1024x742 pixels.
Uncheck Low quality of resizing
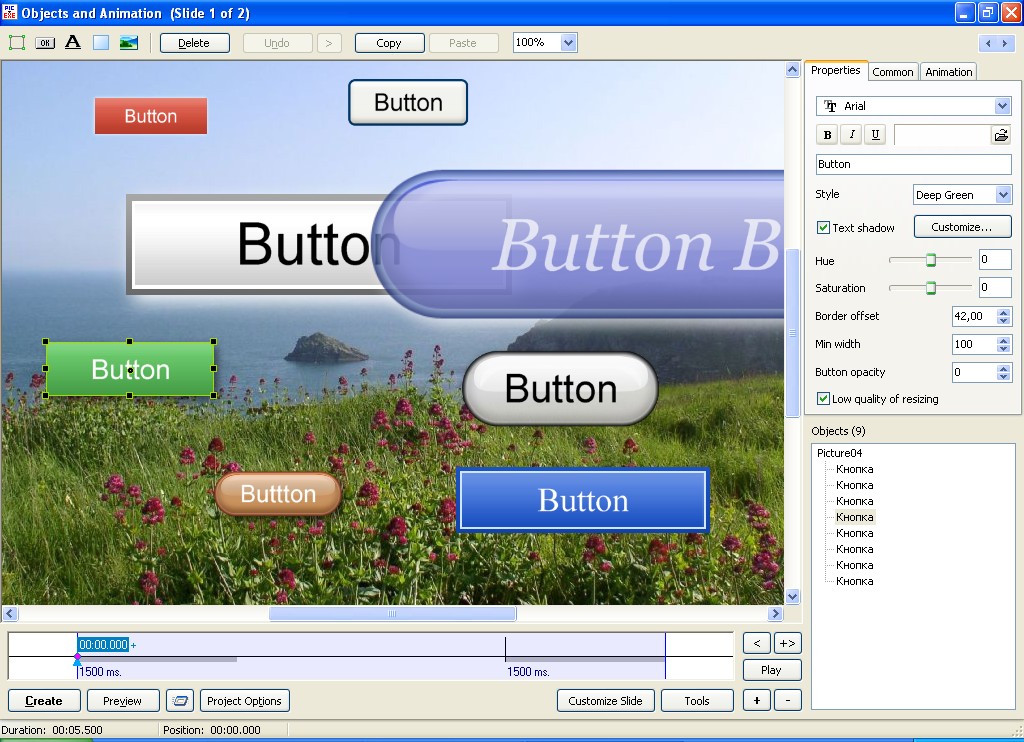pos(824,399)
